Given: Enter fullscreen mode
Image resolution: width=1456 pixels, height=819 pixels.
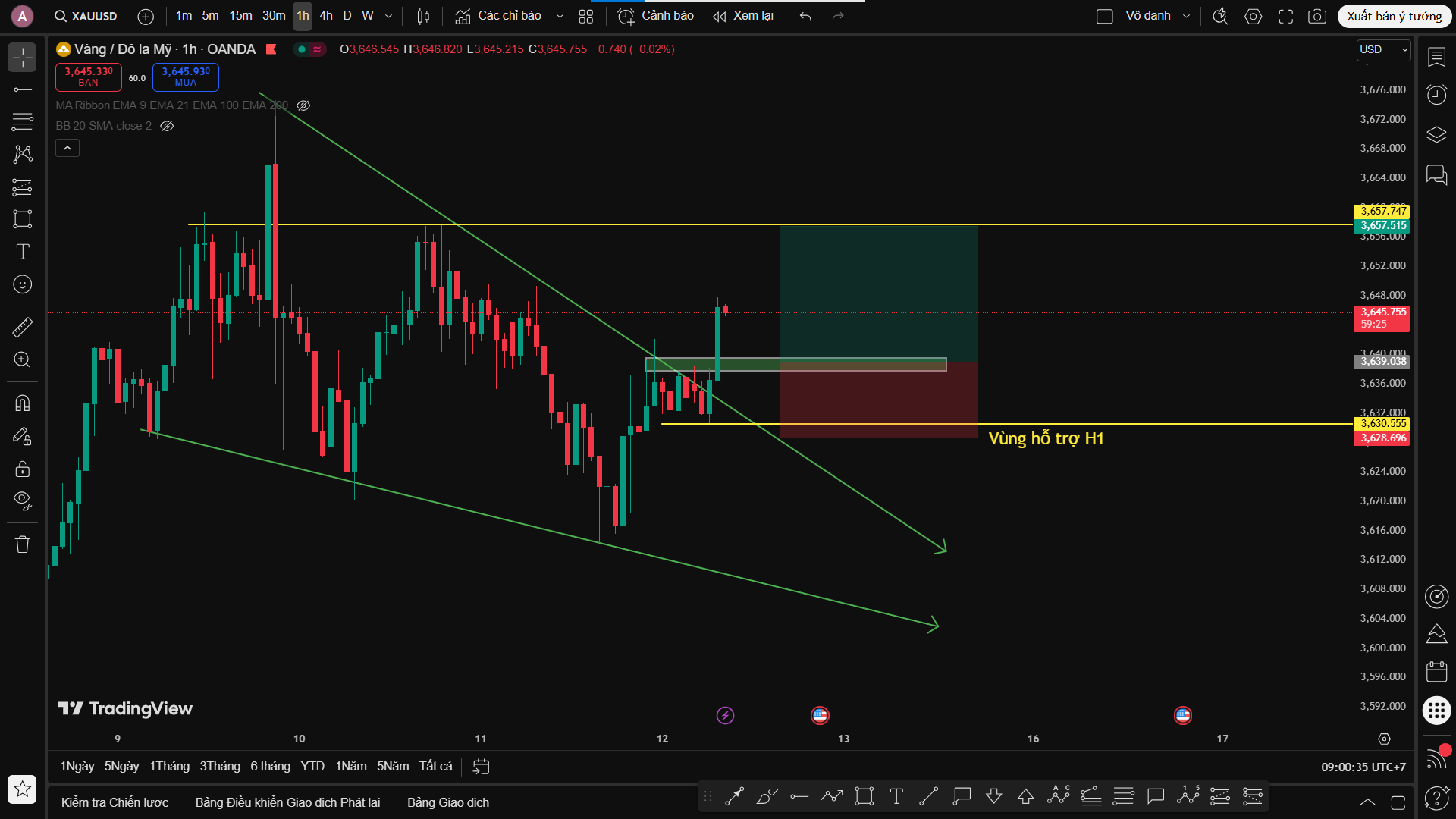Looking at the screenshot, I should click(x=1286, y=16).
